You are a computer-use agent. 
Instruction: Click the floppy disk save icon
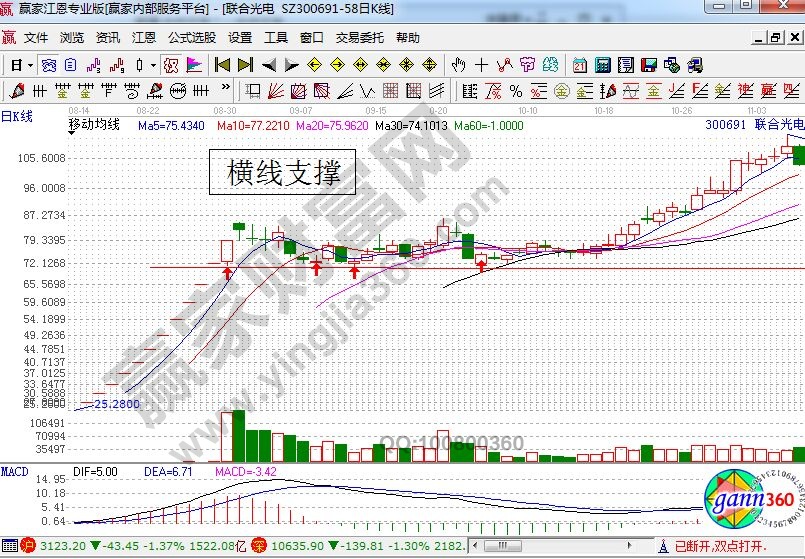[649, 65]
